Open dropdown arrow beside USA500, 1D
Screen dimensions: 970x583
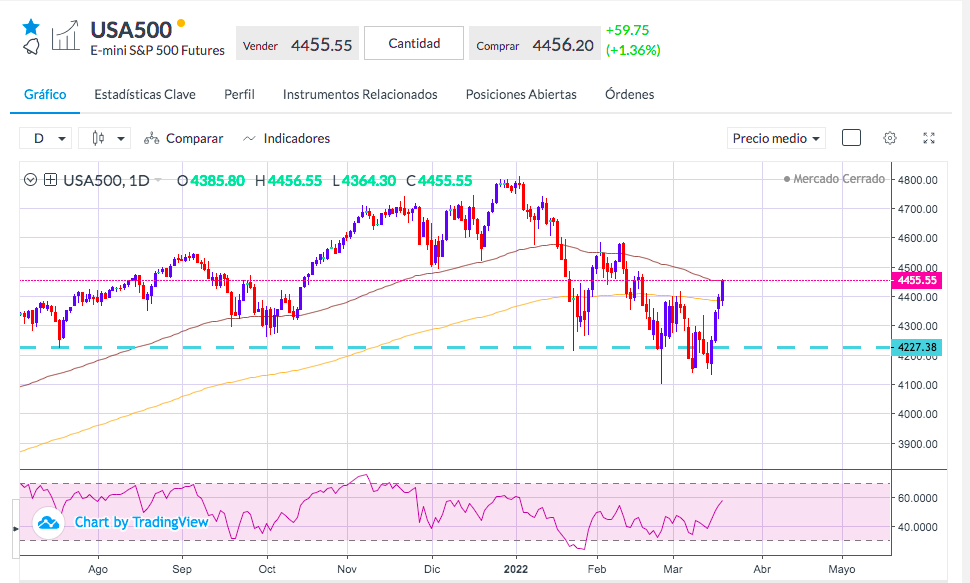pyautogui.click(x=158, y=180)
